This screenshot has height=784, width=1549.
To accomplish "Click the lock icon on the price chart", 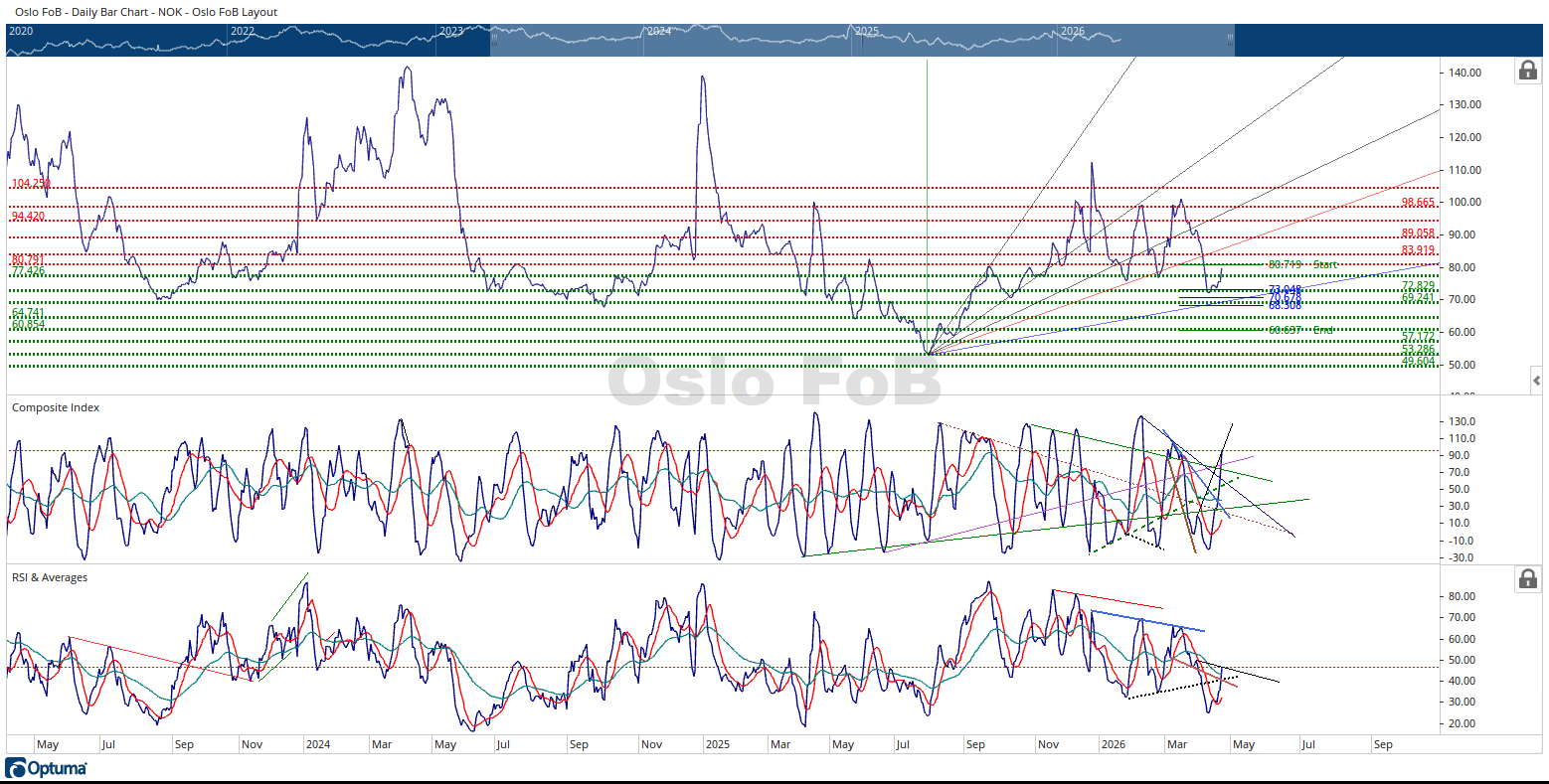I will 1527,71.
